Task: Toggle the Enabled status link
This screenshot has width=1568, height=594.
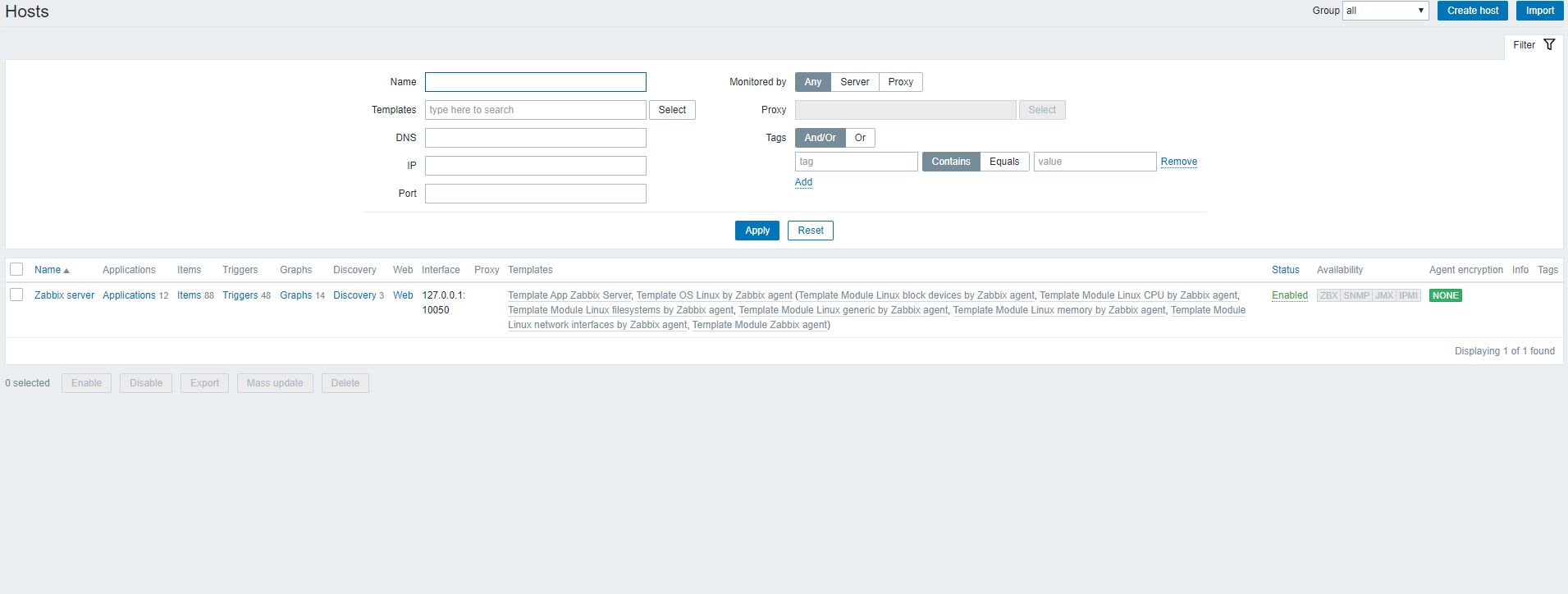Action: click(1290, 295)
